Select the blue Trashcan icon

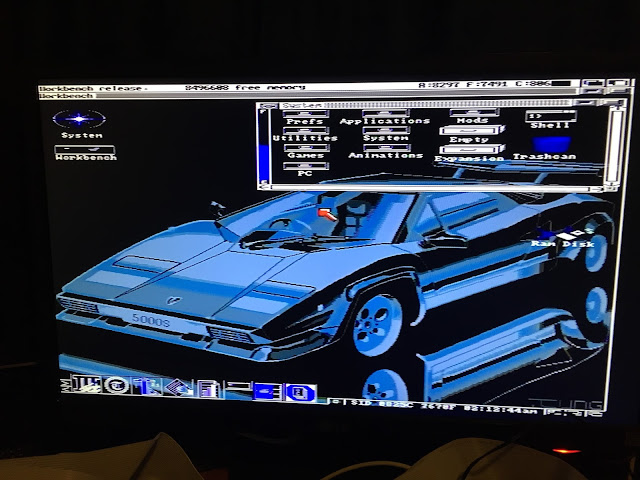(551, 144)
